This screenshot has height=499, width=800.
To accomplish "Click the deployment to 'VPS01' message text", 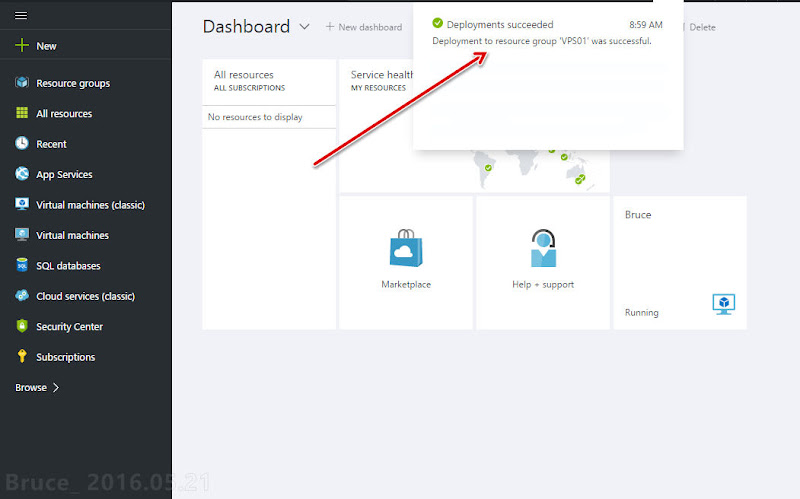I will pos(542,41).
